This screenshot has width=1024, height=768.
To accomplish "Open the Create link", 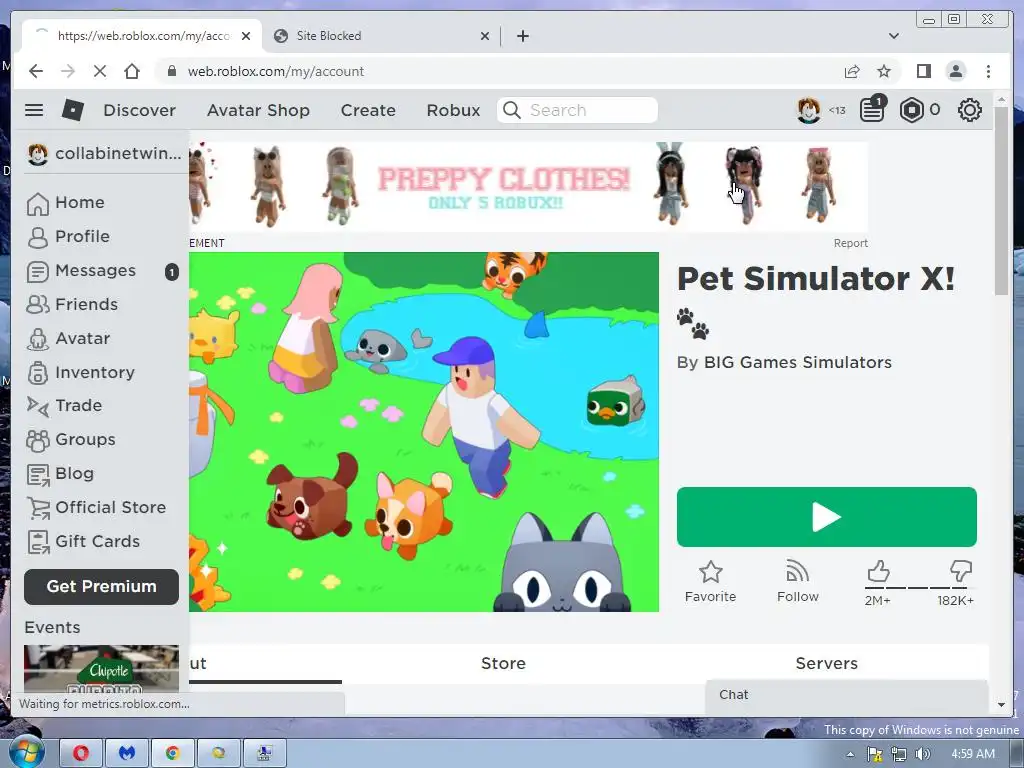I will [368, 110].
